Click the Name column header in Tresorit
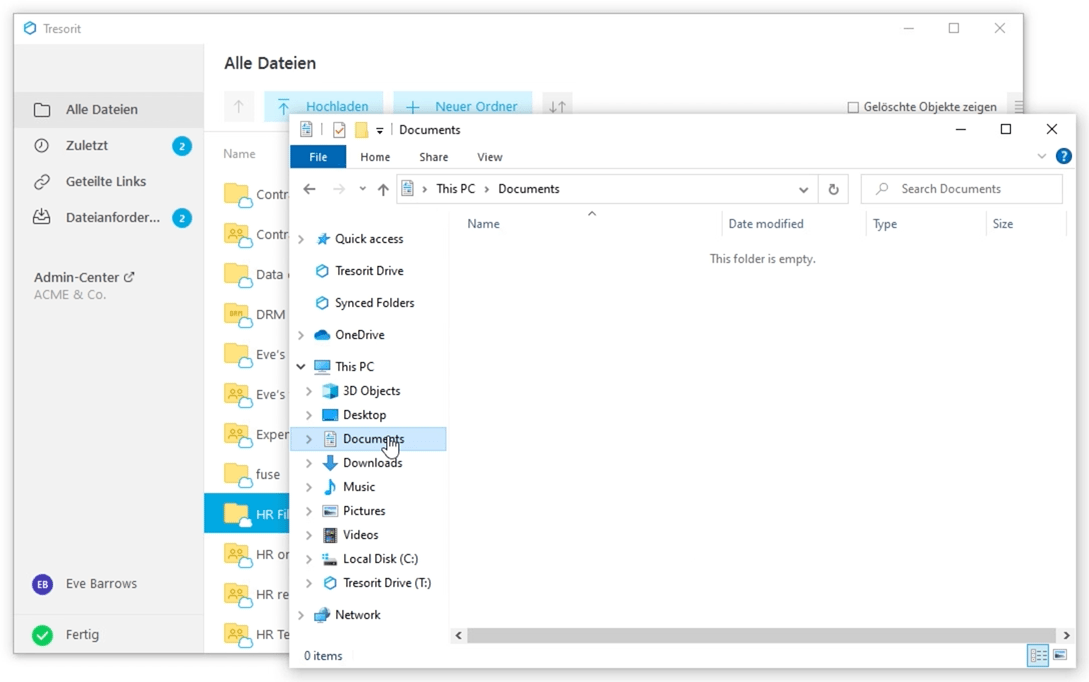The height and width of the screenshot is (682, 1089). pyautogui.click(x=239, y=154)
